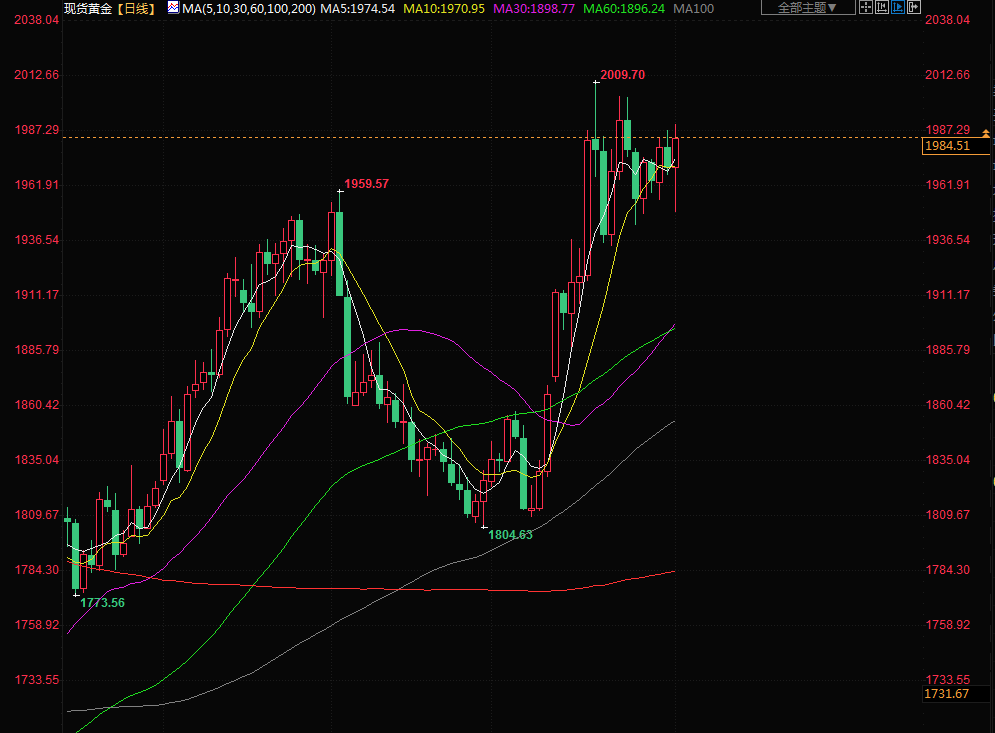Click the 现货黄金 instrument title

88,8
